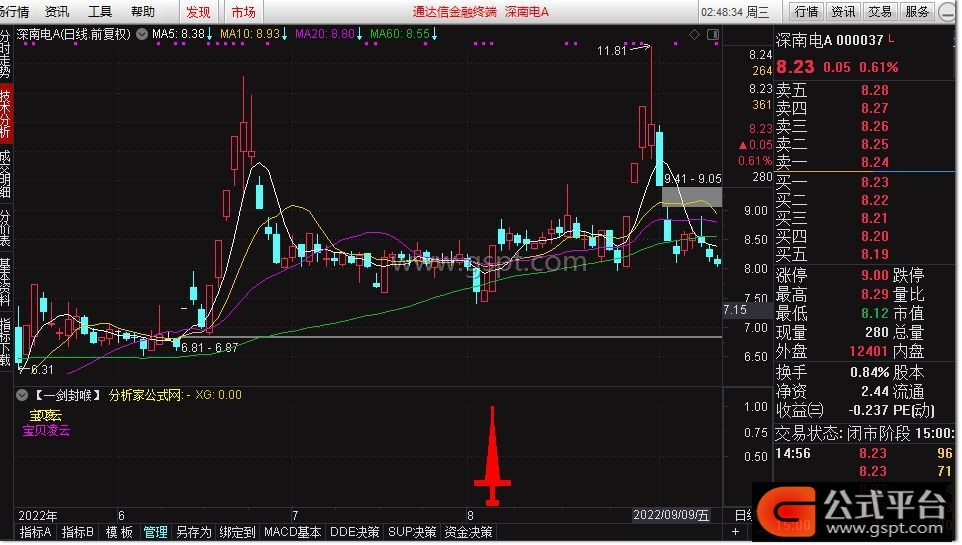Select the 成交明细 sidebar tab
962x545 pixels.
pos(6,172)
